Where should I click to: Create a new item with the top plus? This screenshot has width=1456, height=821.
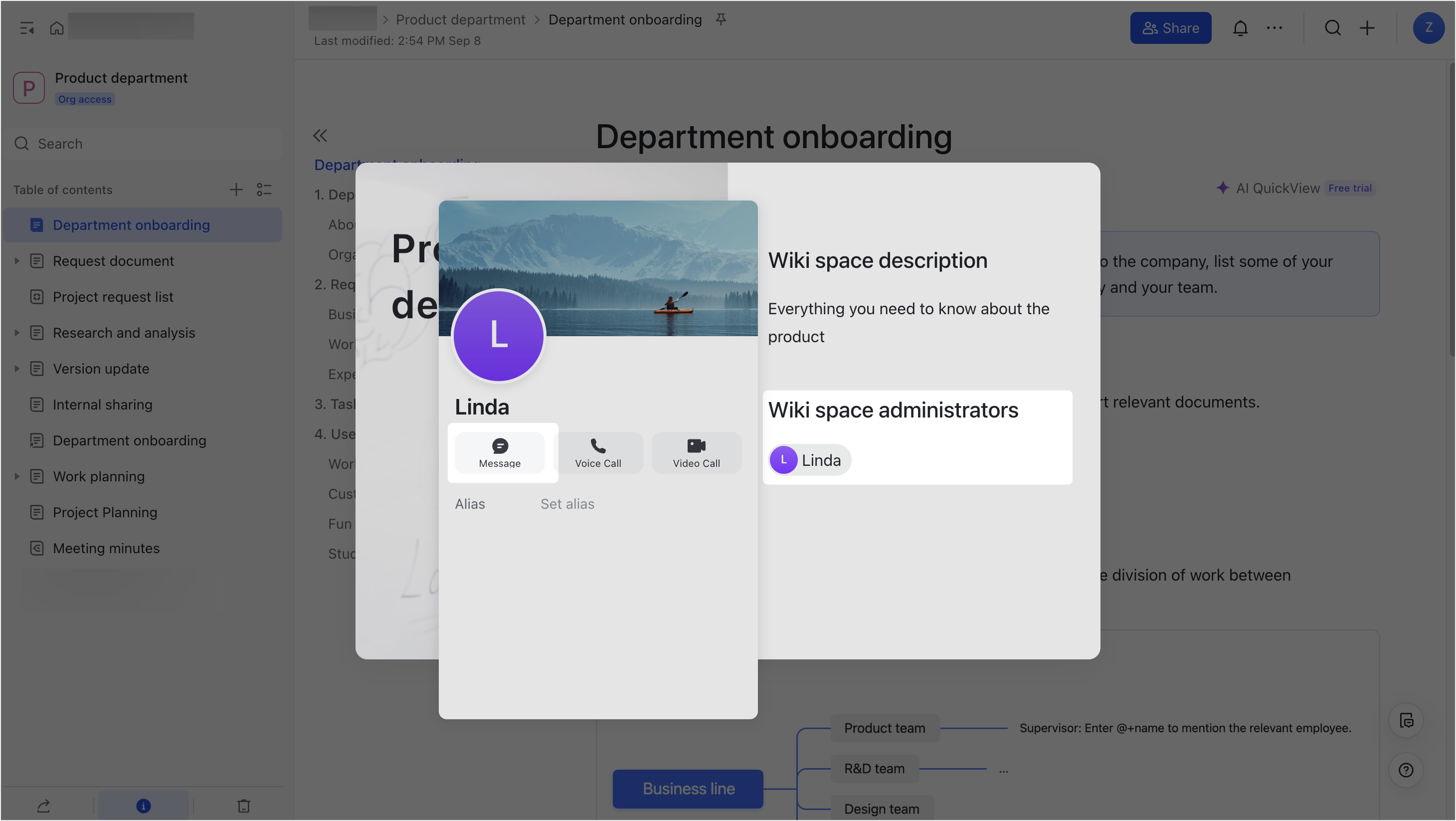coord(1367,28)
